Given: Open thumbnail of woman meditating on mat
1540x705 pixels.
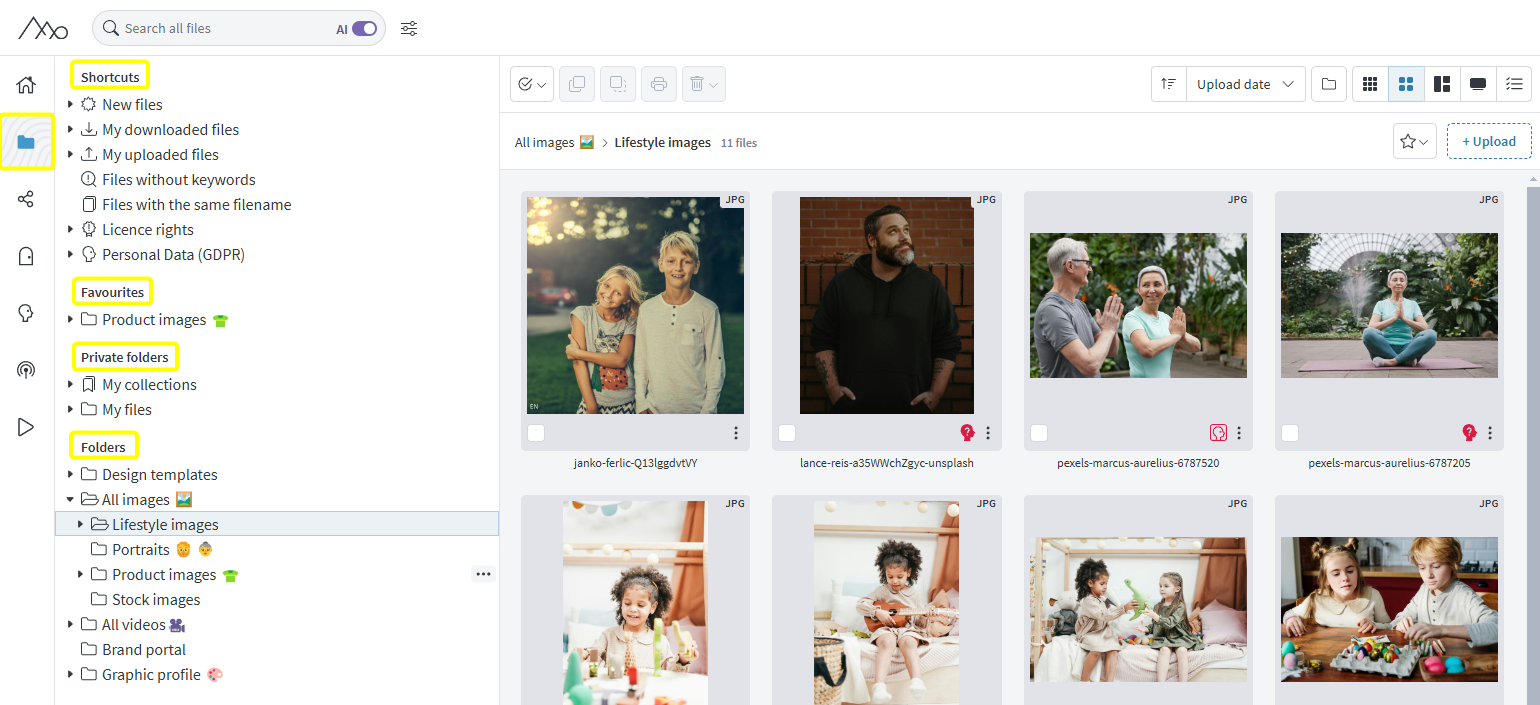Looking at the screenshot, I should click(1389, 305).
